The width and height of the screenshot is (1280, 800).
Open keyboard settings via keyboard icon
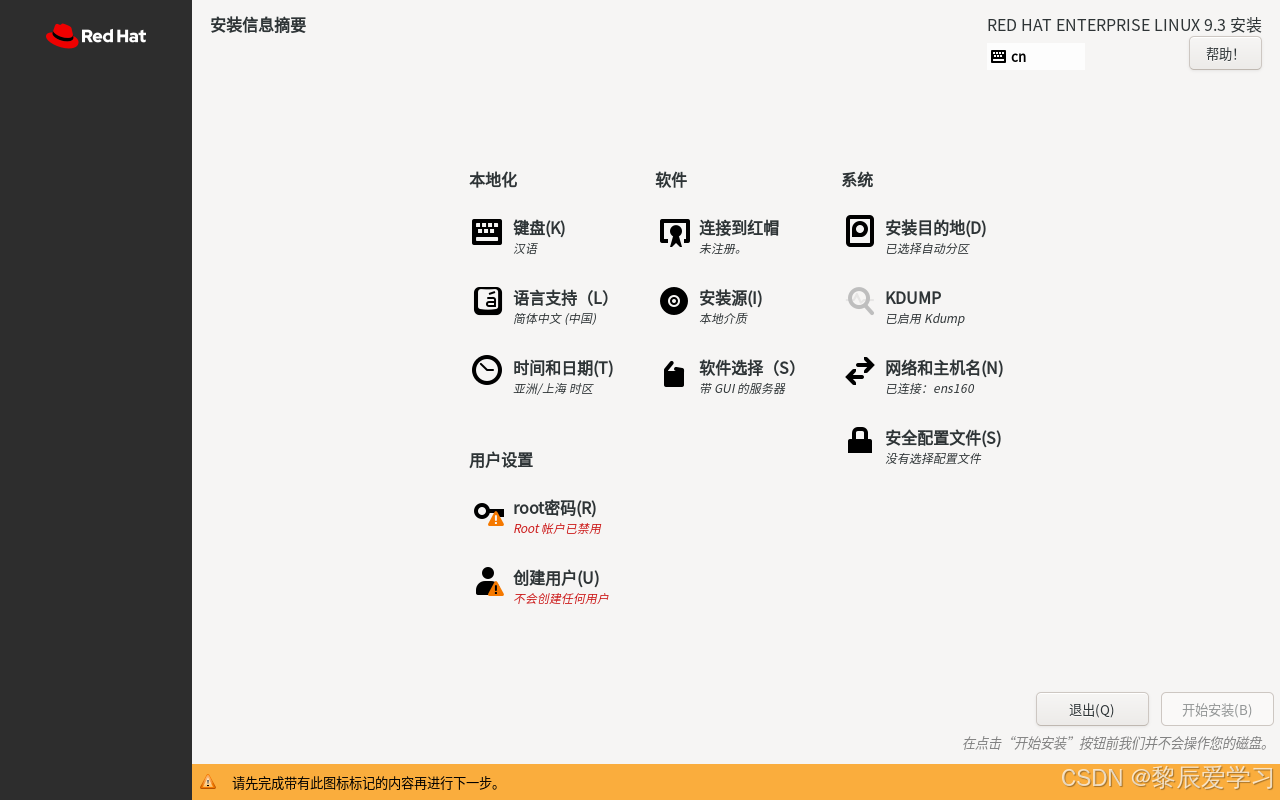(x=487, y=232)
